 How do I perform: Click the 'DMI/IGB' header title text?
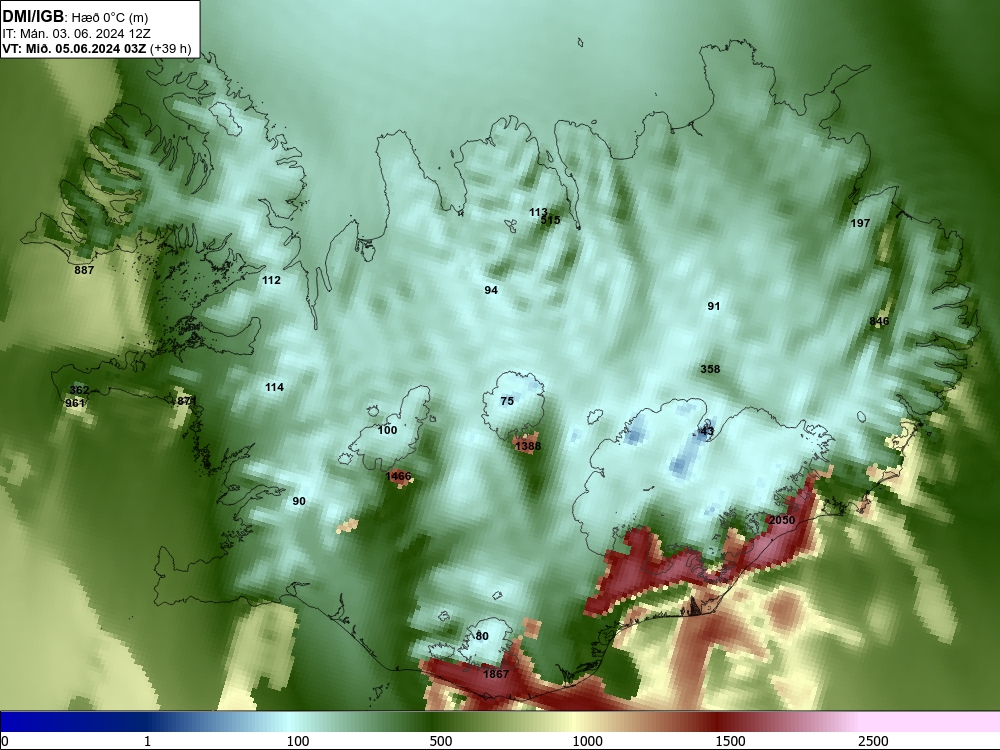(33, 17)
